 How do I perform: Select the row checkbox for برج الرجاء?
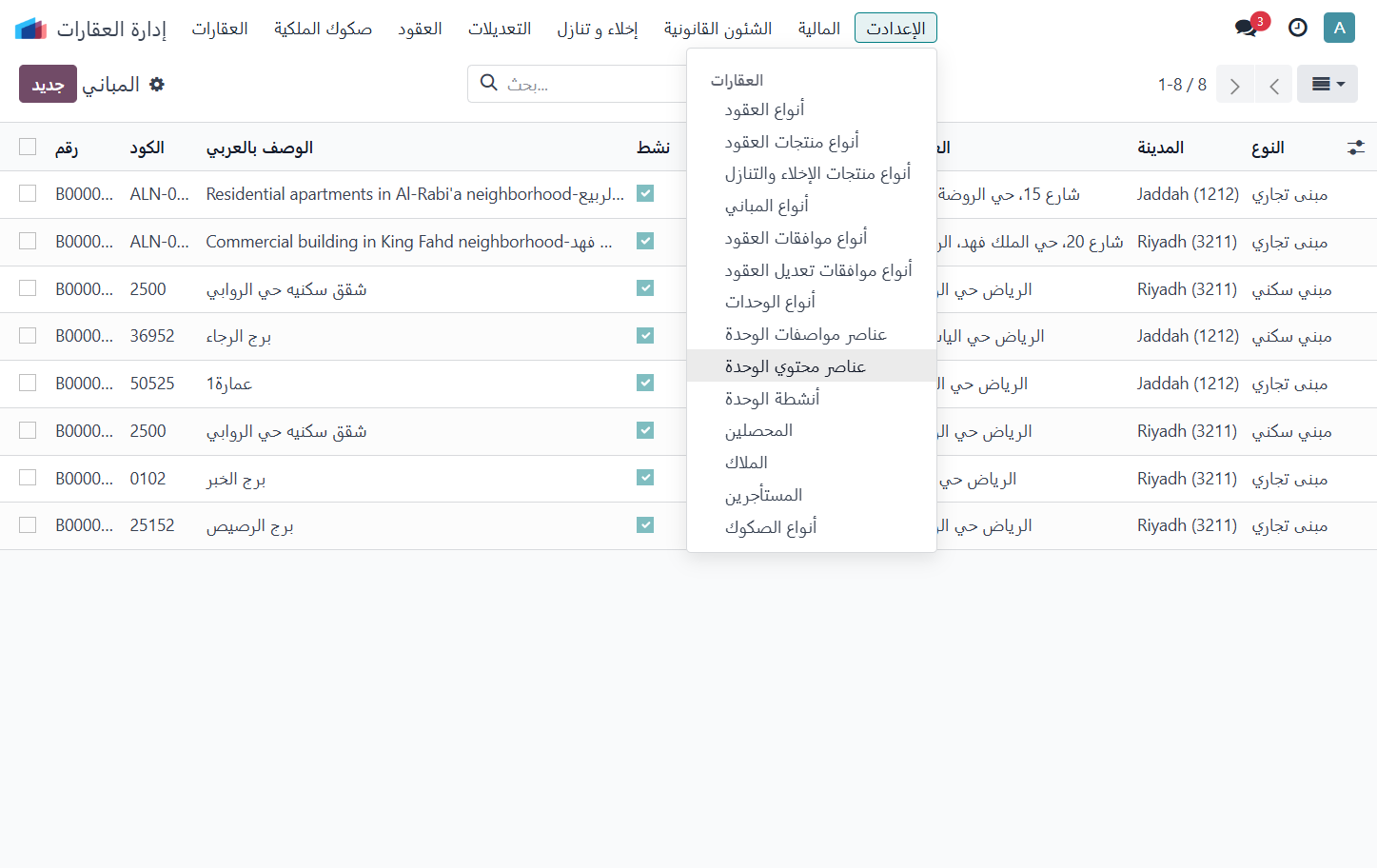coord(28,336)
